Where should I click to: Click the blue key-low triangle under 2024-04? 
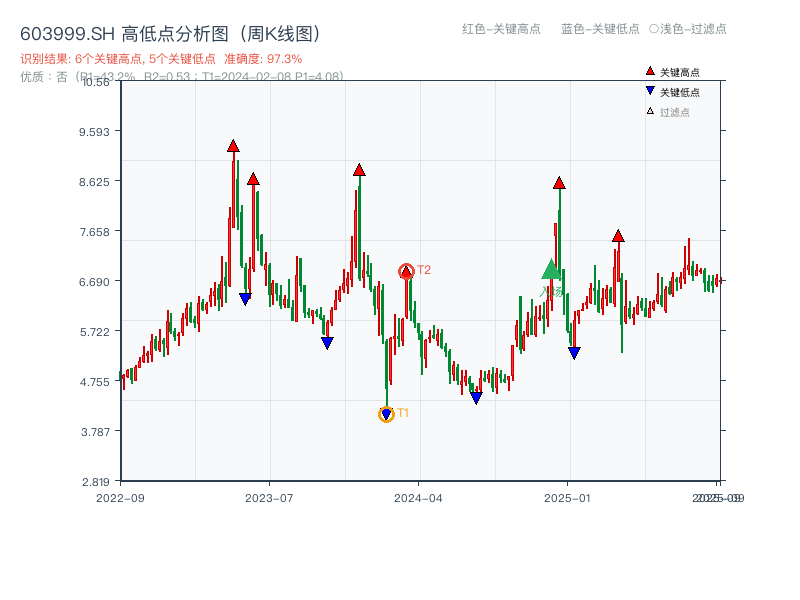point(476,398)
